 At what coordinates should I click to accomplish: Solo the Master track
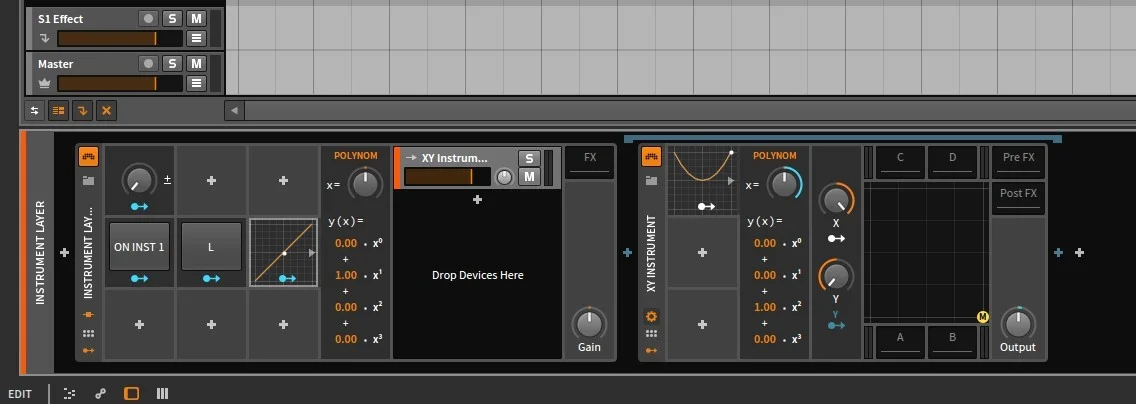pos(172,64)
